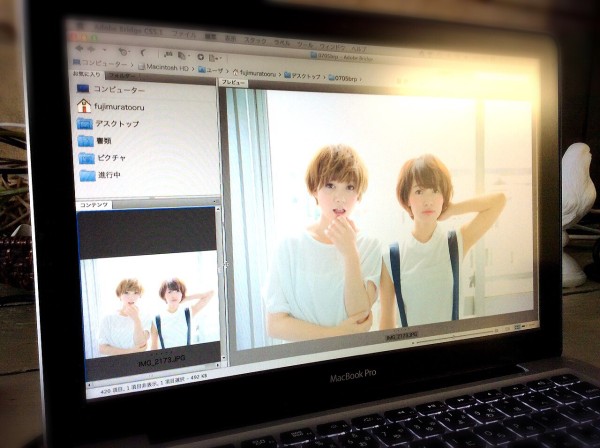Click the Back navigation arrow in toolbar

pos(78,48)
